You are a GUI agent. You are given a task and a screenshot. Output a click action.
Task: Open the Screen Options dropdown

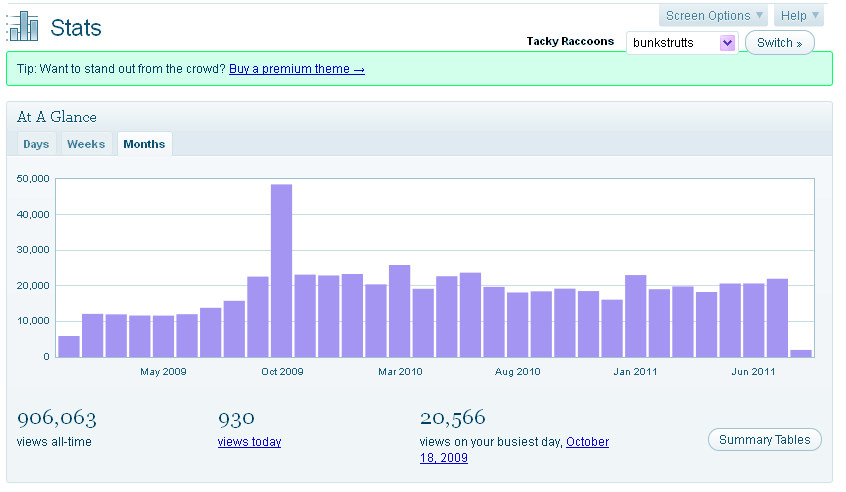click(714, 16)
